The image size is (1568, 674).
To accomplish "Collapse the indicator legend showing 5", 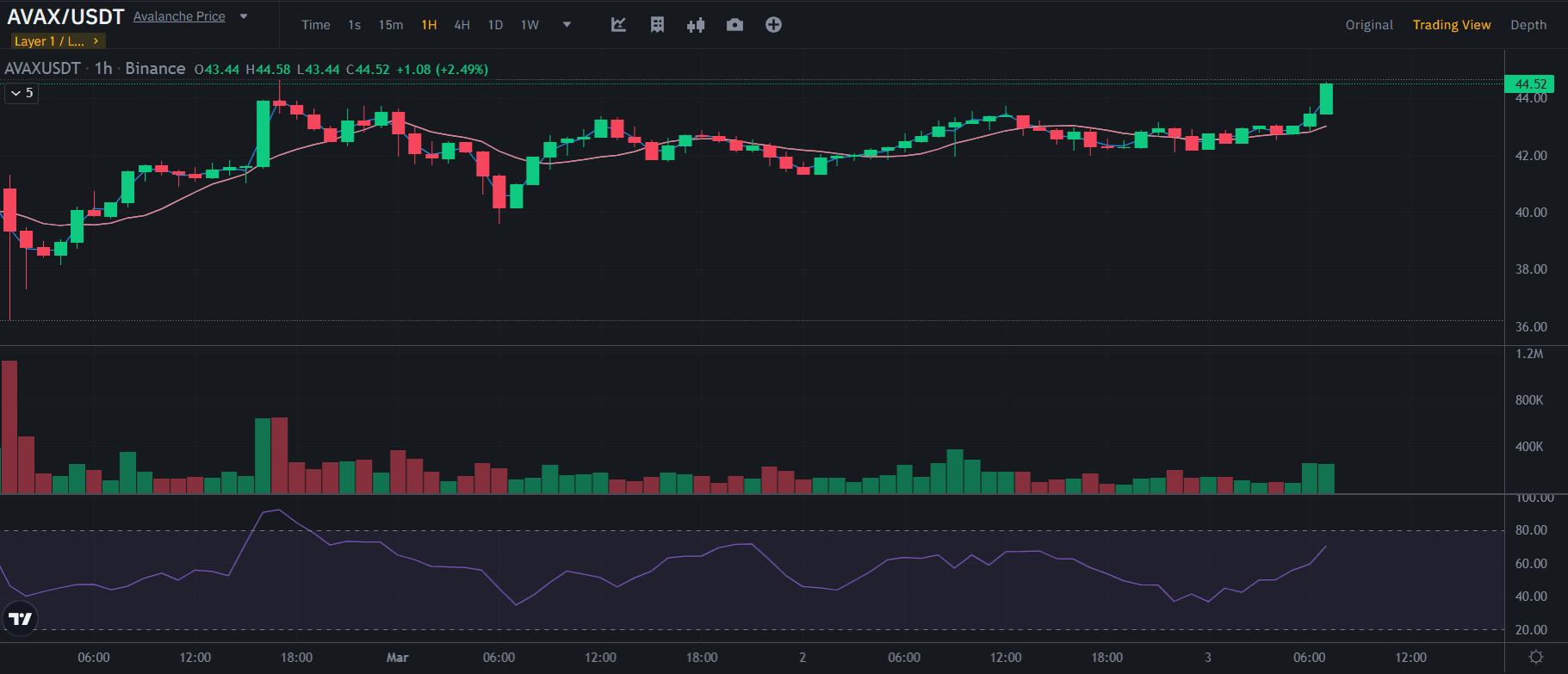I will click(x=22, y=93).
